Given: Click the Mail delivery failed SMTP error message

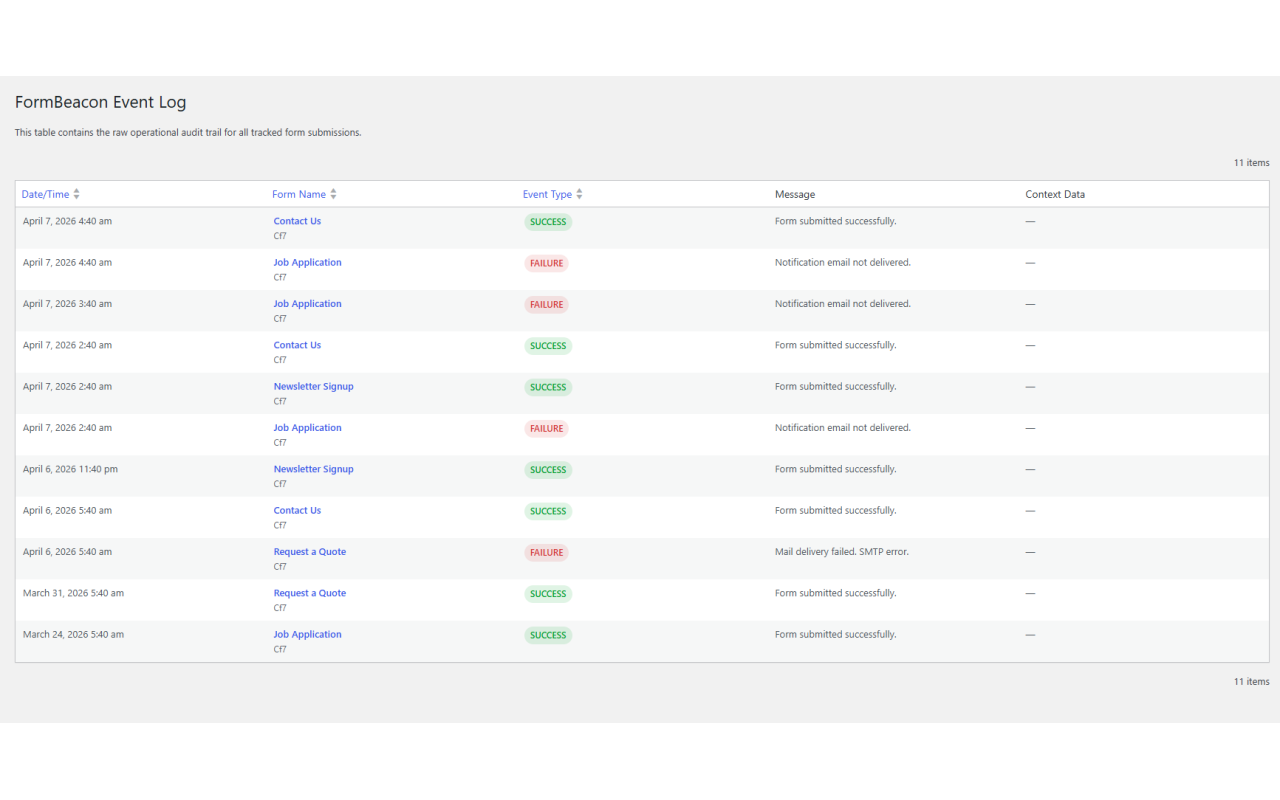Looking at the screenshot, I should pos(842,552).
